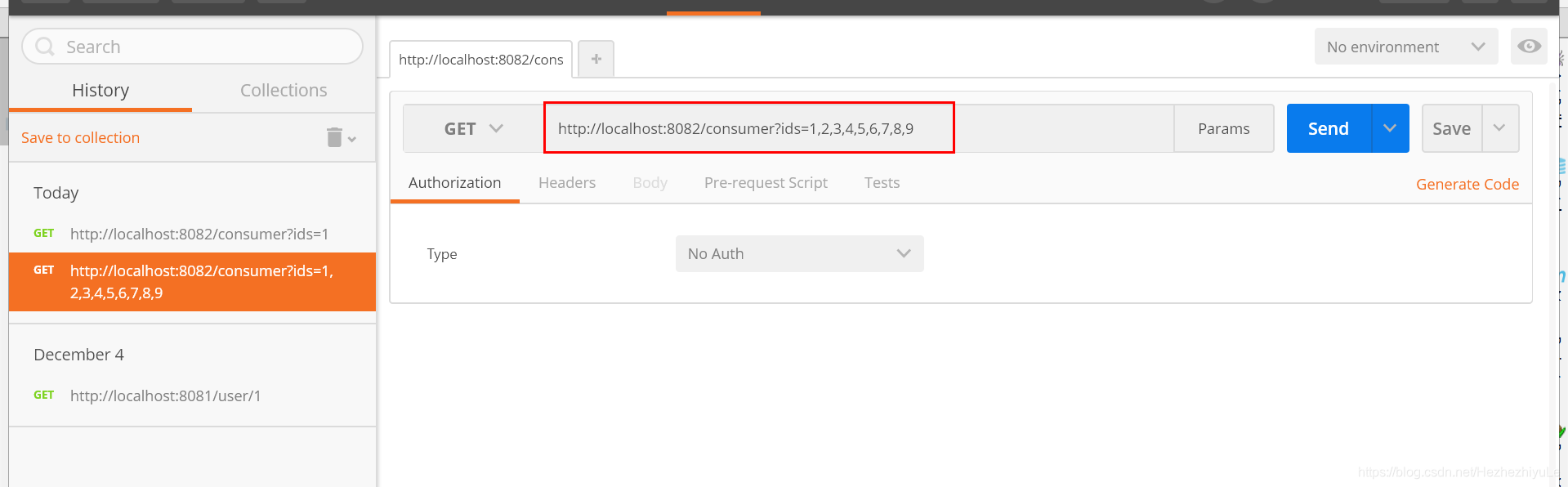Toggle environment quick look eye icon

pyautogui.click(x=1530, y=47)
